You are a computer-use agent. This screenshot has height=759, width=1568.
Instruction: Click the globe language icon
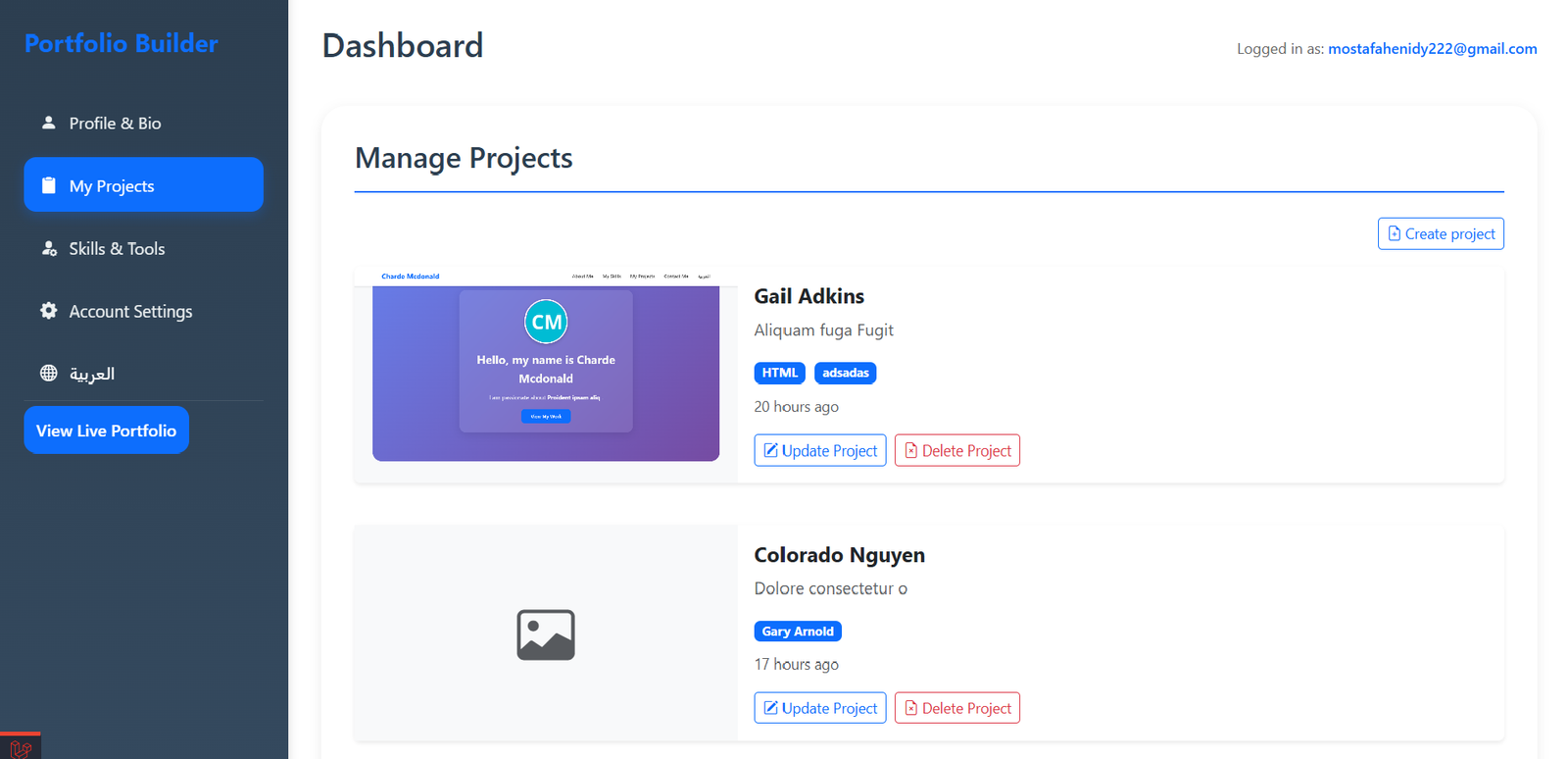click(48, 373)
